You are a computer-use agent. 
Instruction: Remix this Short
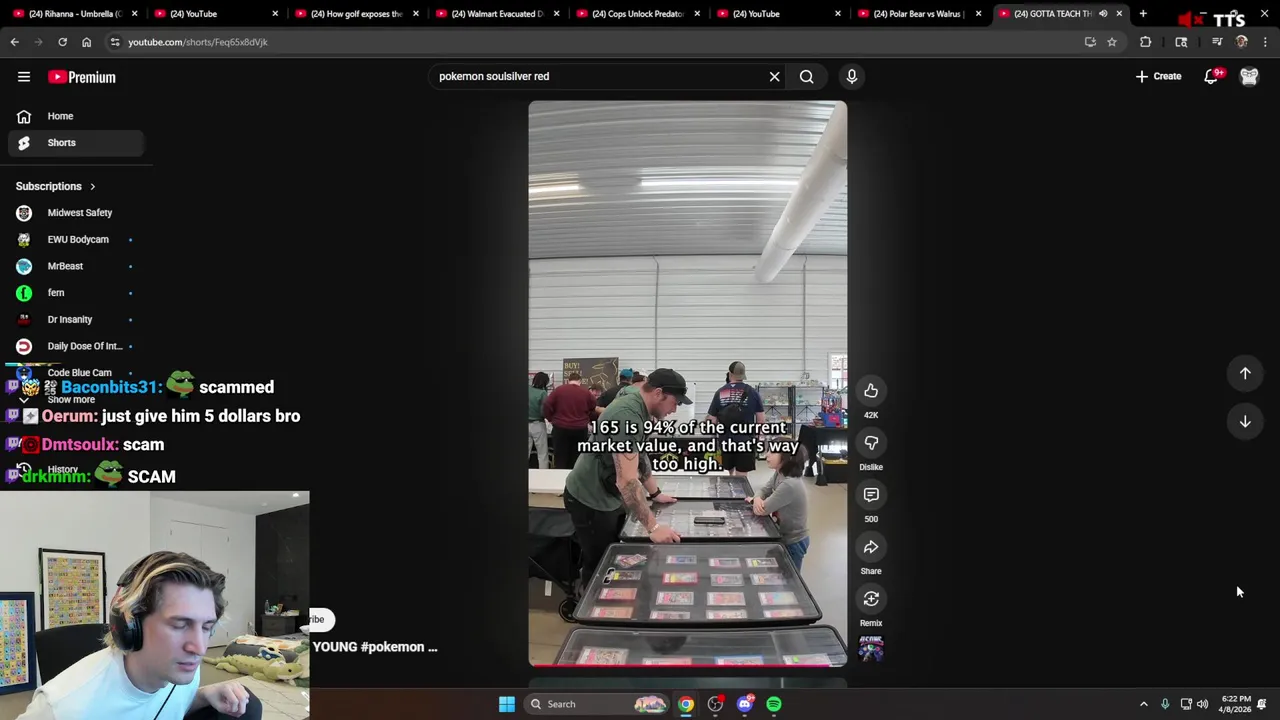pyautogui.click(x=871, y=599)
